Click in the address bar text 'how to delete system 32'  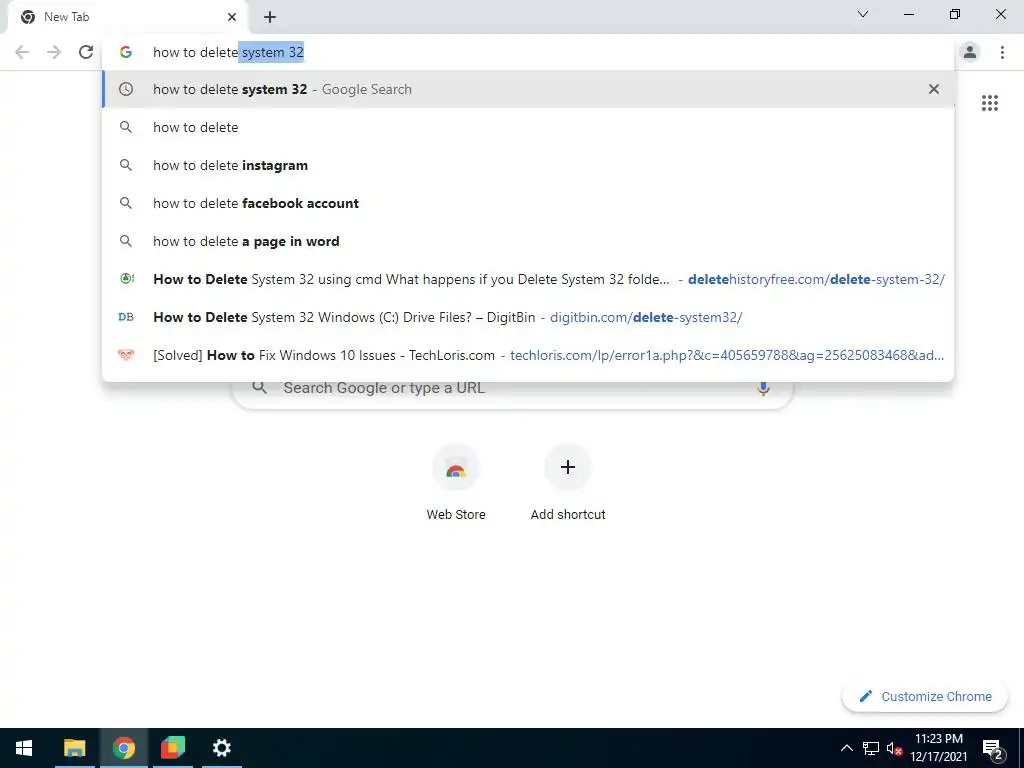point(229,52)
